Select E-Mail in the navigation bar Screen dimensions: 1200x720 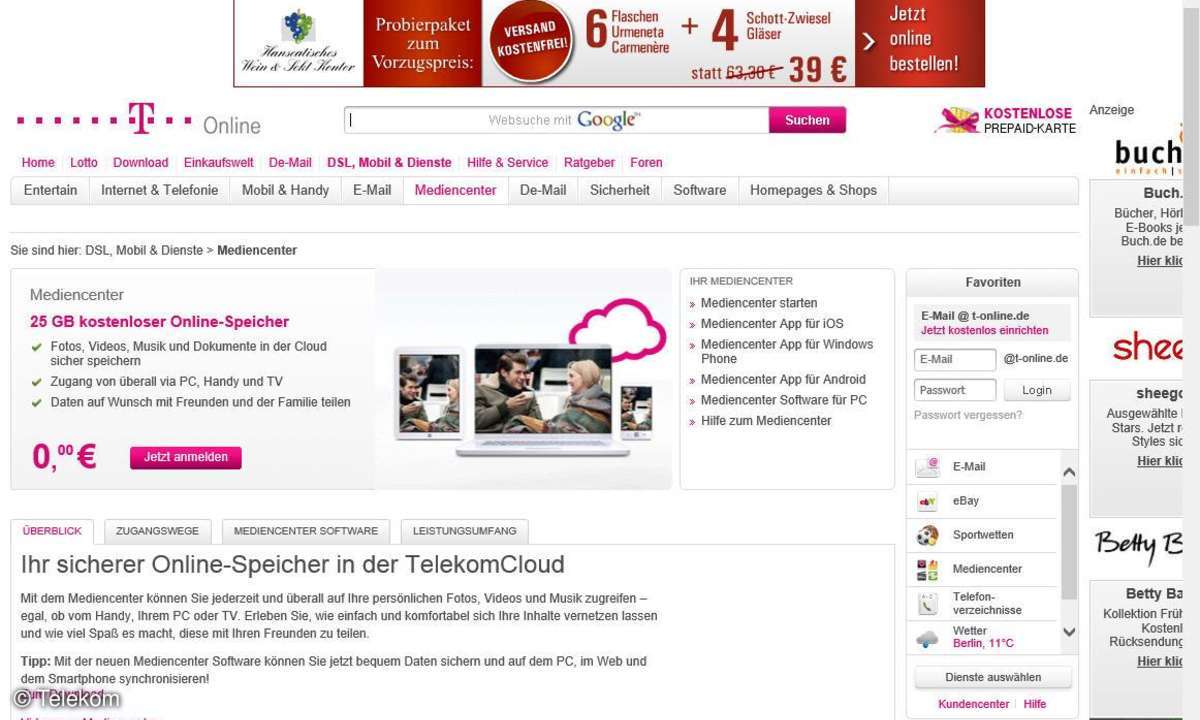[x=372, y=190]
